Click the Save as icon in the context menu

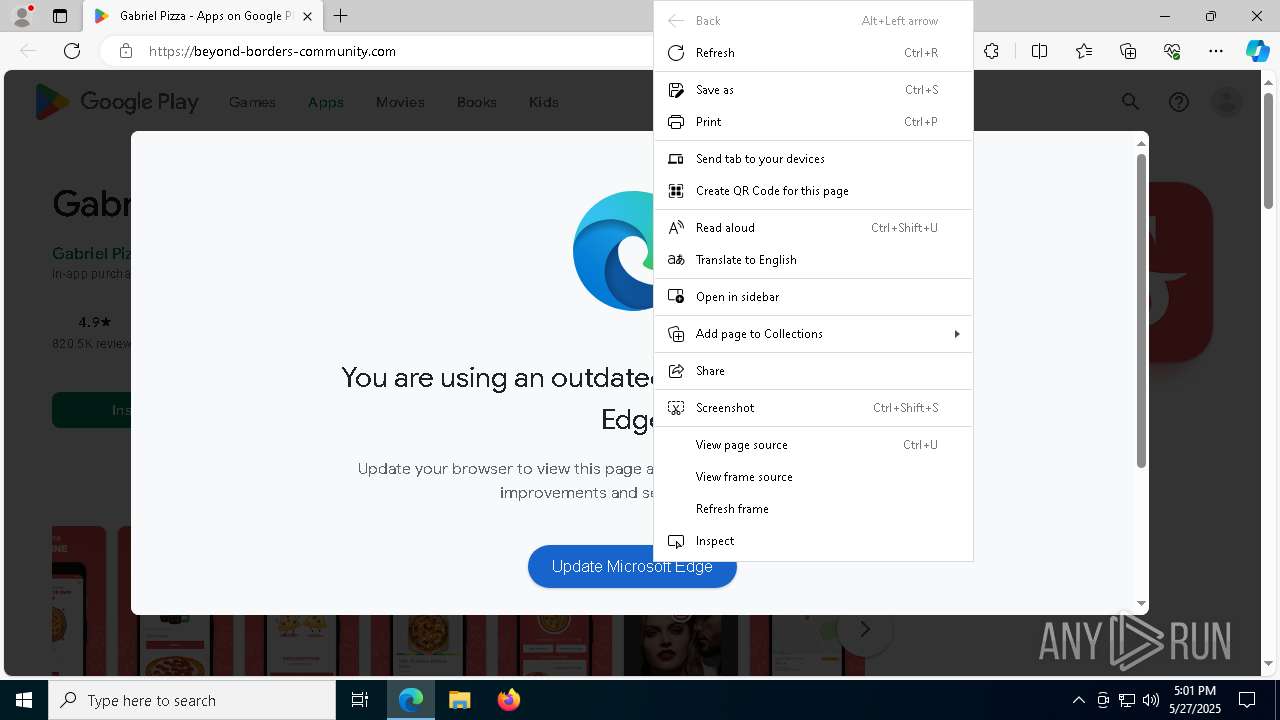coord(676,90)
